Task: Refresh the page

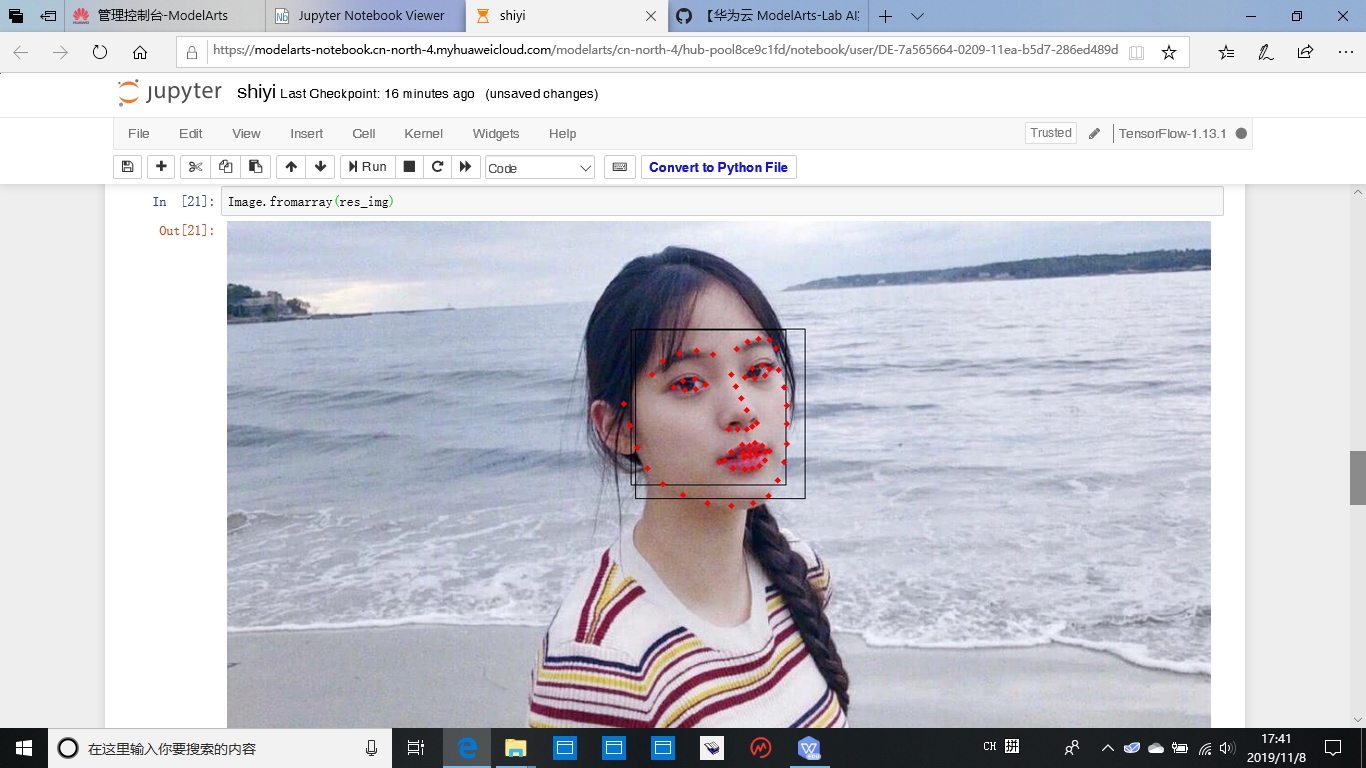Action: pos(99,52)
